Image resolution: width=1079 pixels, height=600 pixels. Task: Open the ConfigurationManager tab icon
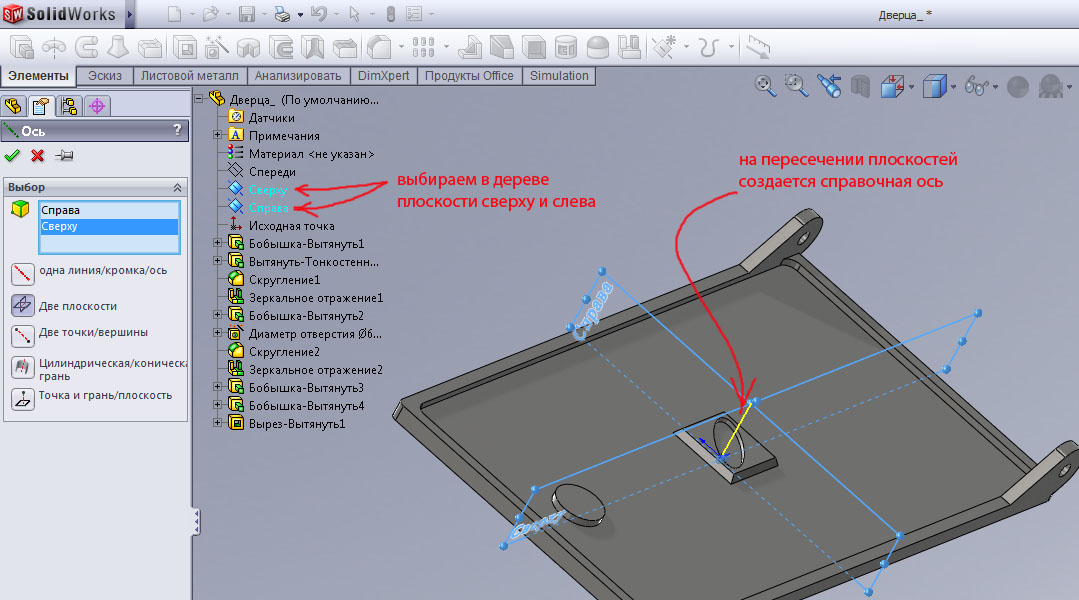69,106
